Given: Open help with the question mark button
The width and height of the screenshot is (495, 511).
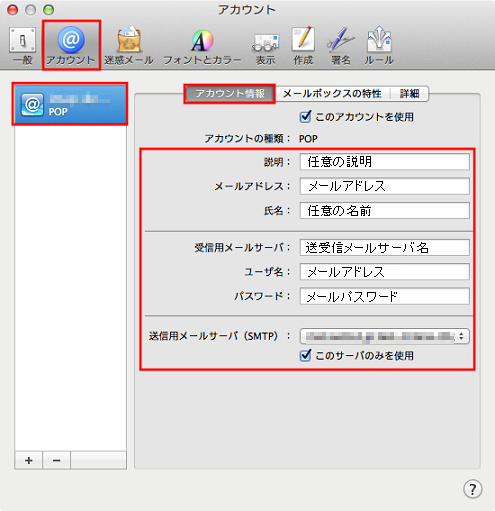Looking at the screenshot, I should [472, 489].
